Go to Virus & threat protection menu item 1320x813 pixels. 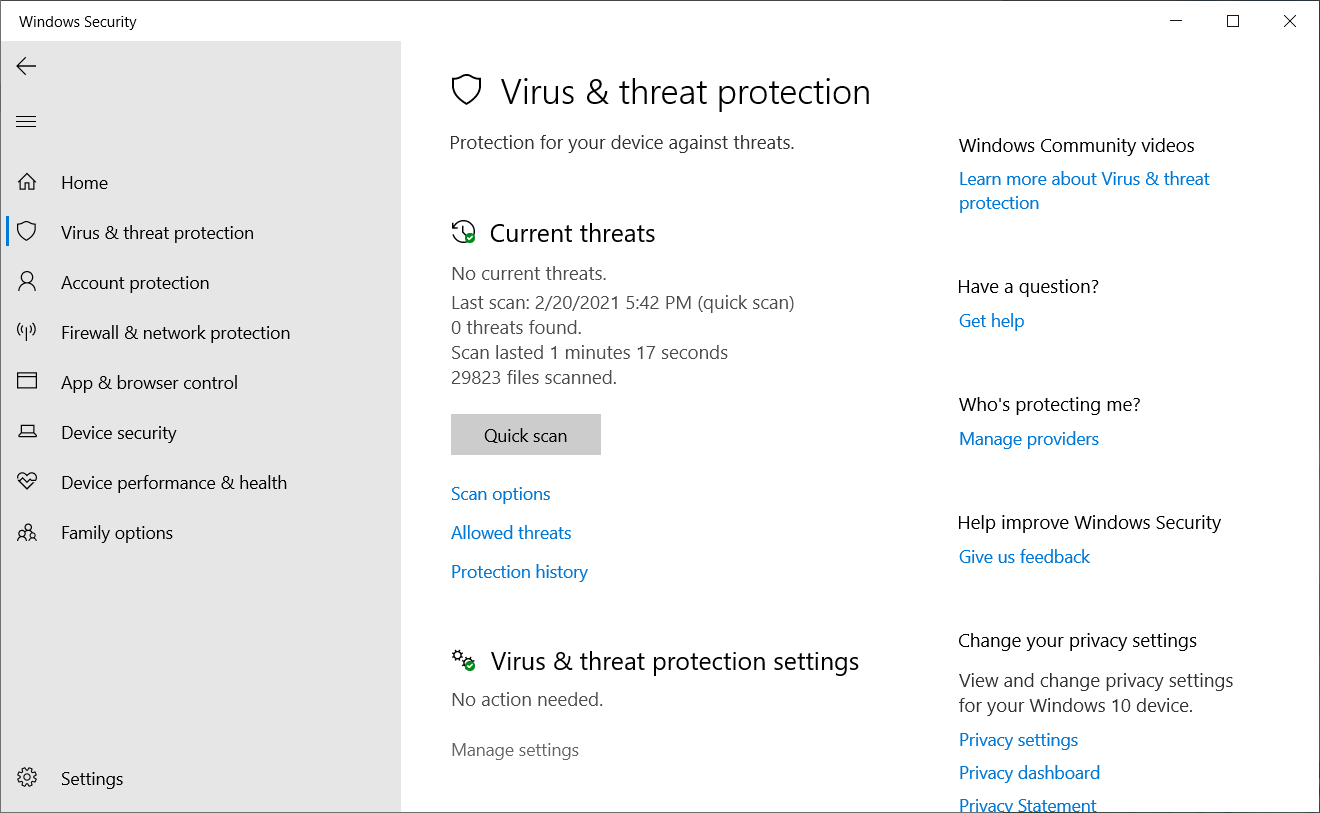coord(157,232)
